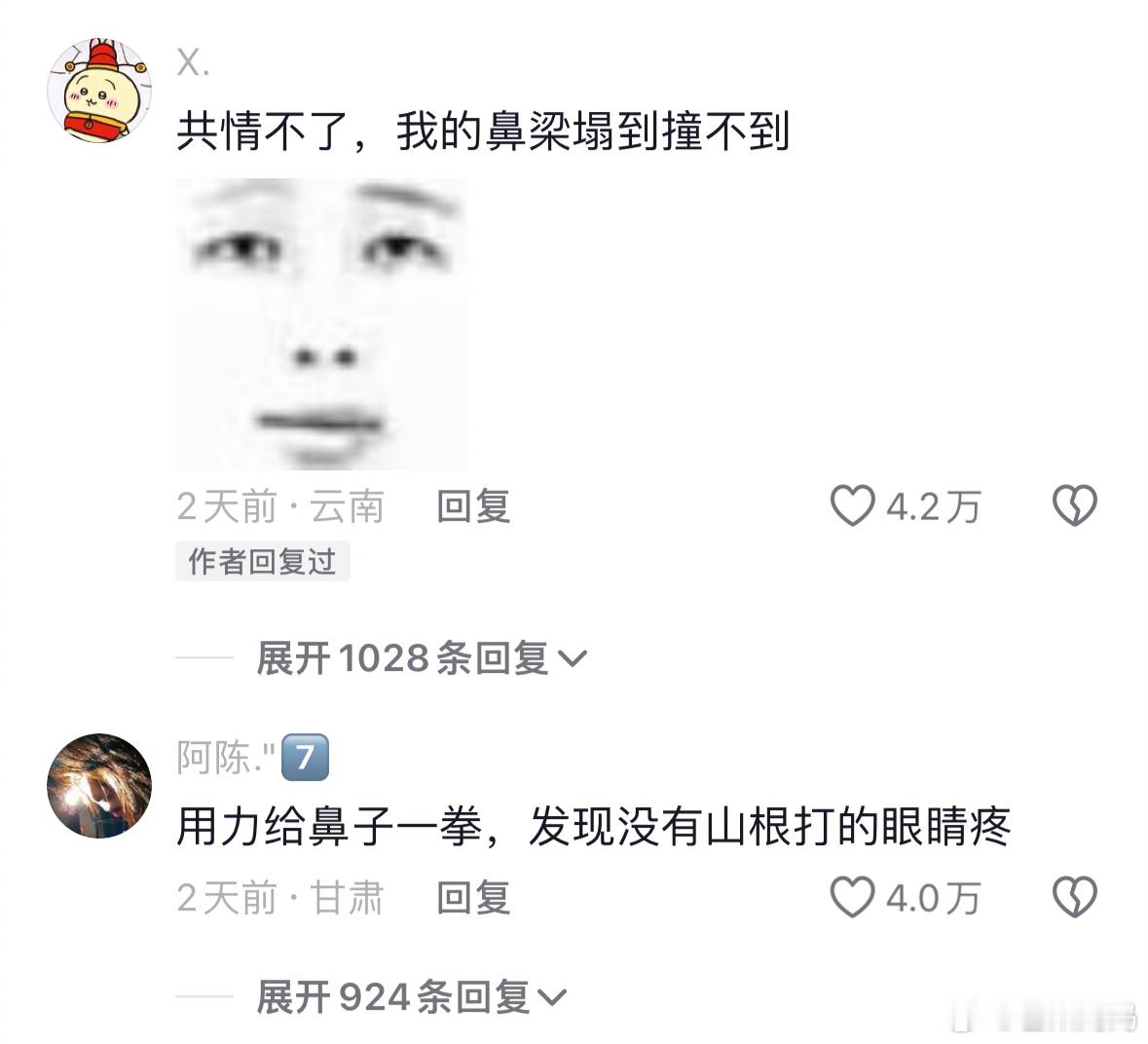Tap the 2天前 · 云南 timestamp

pos(280,506)
